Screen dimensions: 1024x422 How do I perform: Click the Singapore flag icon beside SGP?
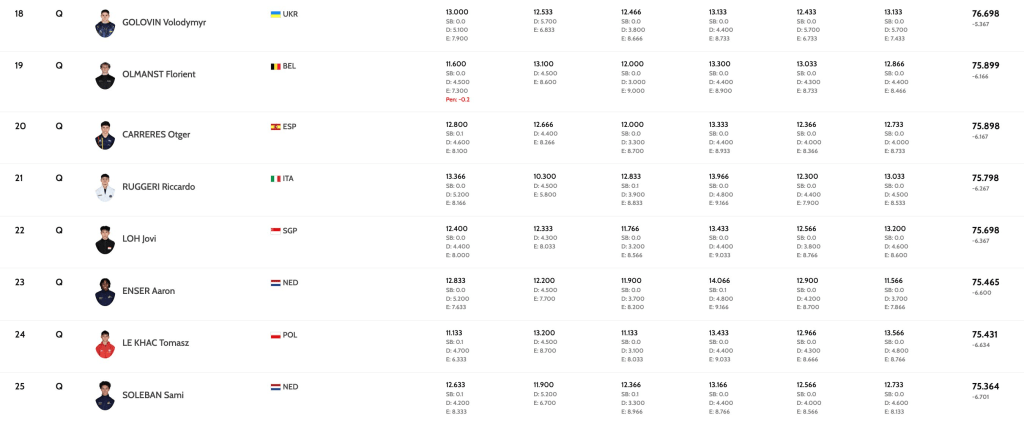coord(275,231)
